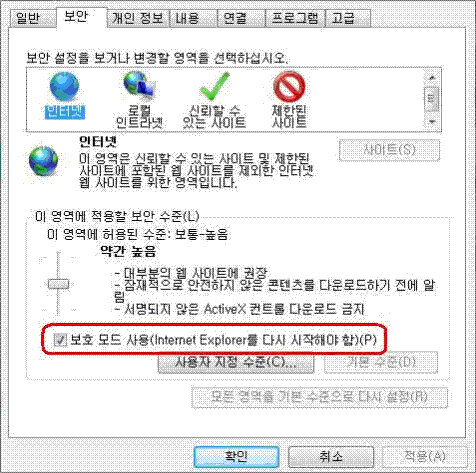Select the 신뢰할 수 있는 사이트 checkmark icon
The height and width of the screenshot is (473, 476).
tap(215, 87)
